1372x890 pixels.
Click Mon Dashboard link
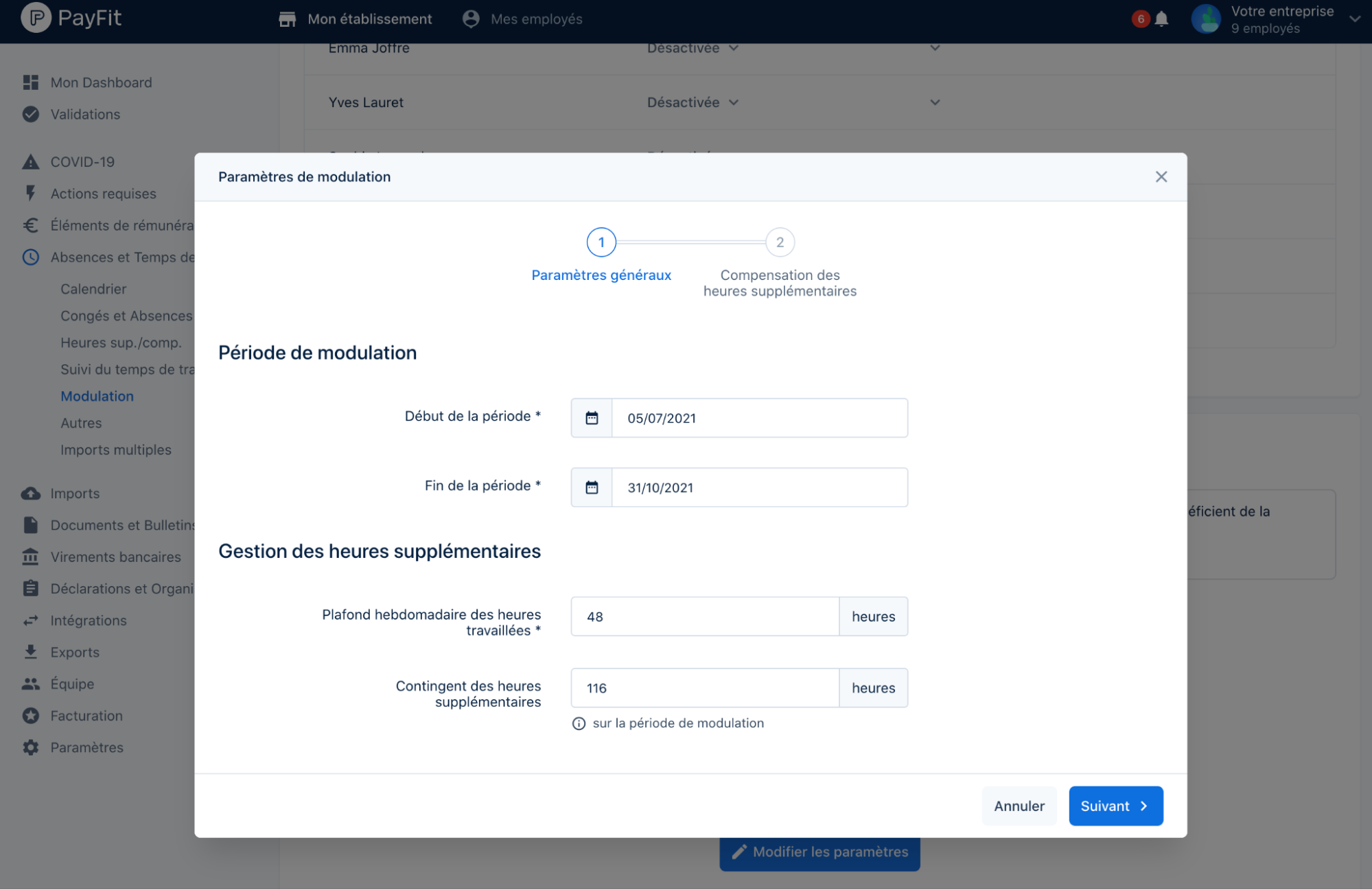click(101, 82)
